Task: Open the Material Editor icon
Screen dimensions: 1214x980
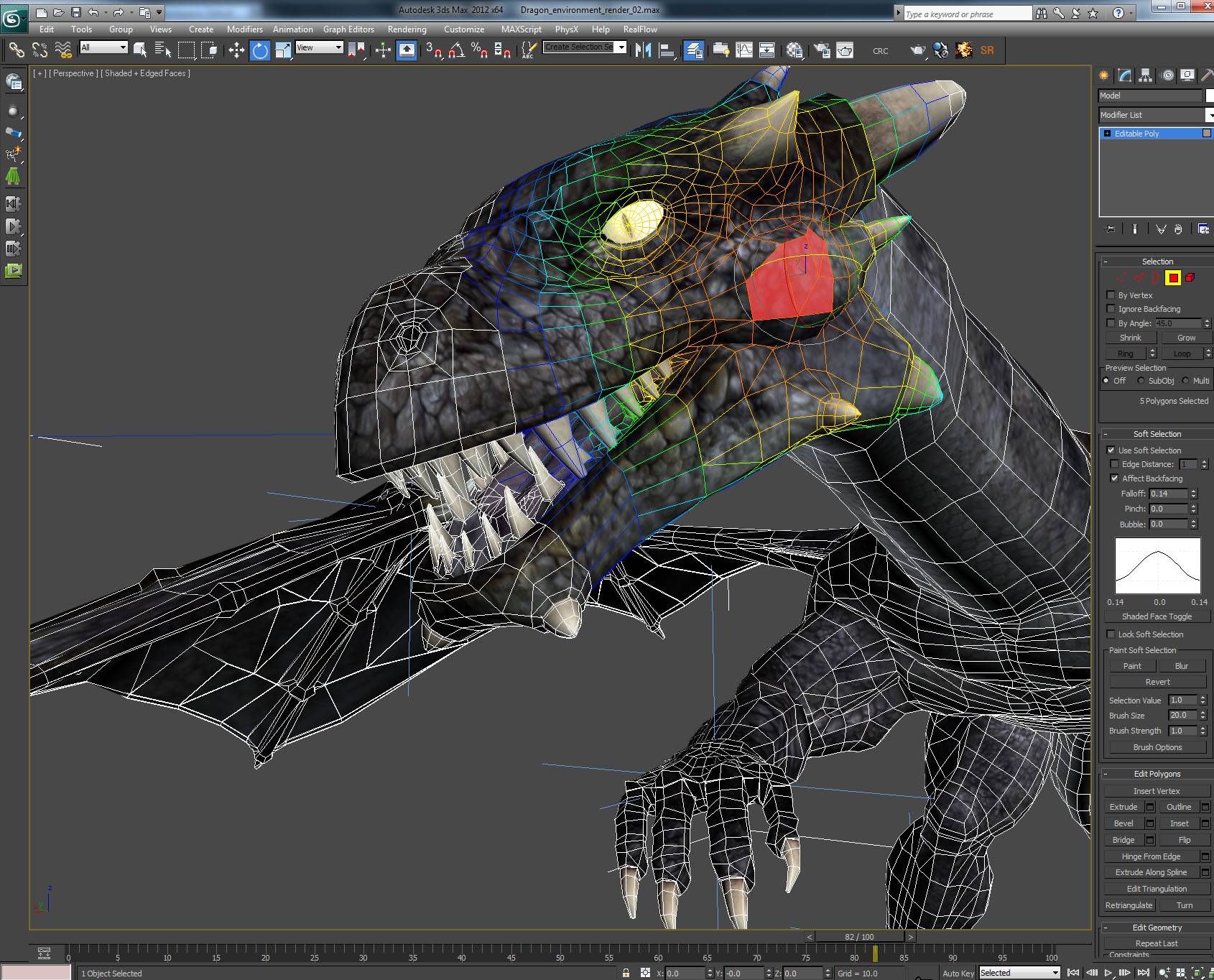Action: pos(794,50)
